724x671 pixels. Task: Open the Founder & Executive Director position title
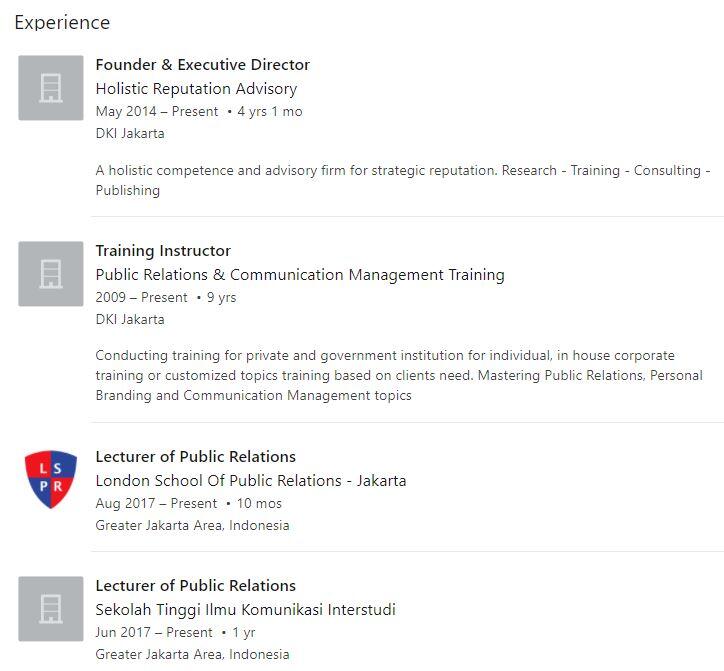click(203, 65)
